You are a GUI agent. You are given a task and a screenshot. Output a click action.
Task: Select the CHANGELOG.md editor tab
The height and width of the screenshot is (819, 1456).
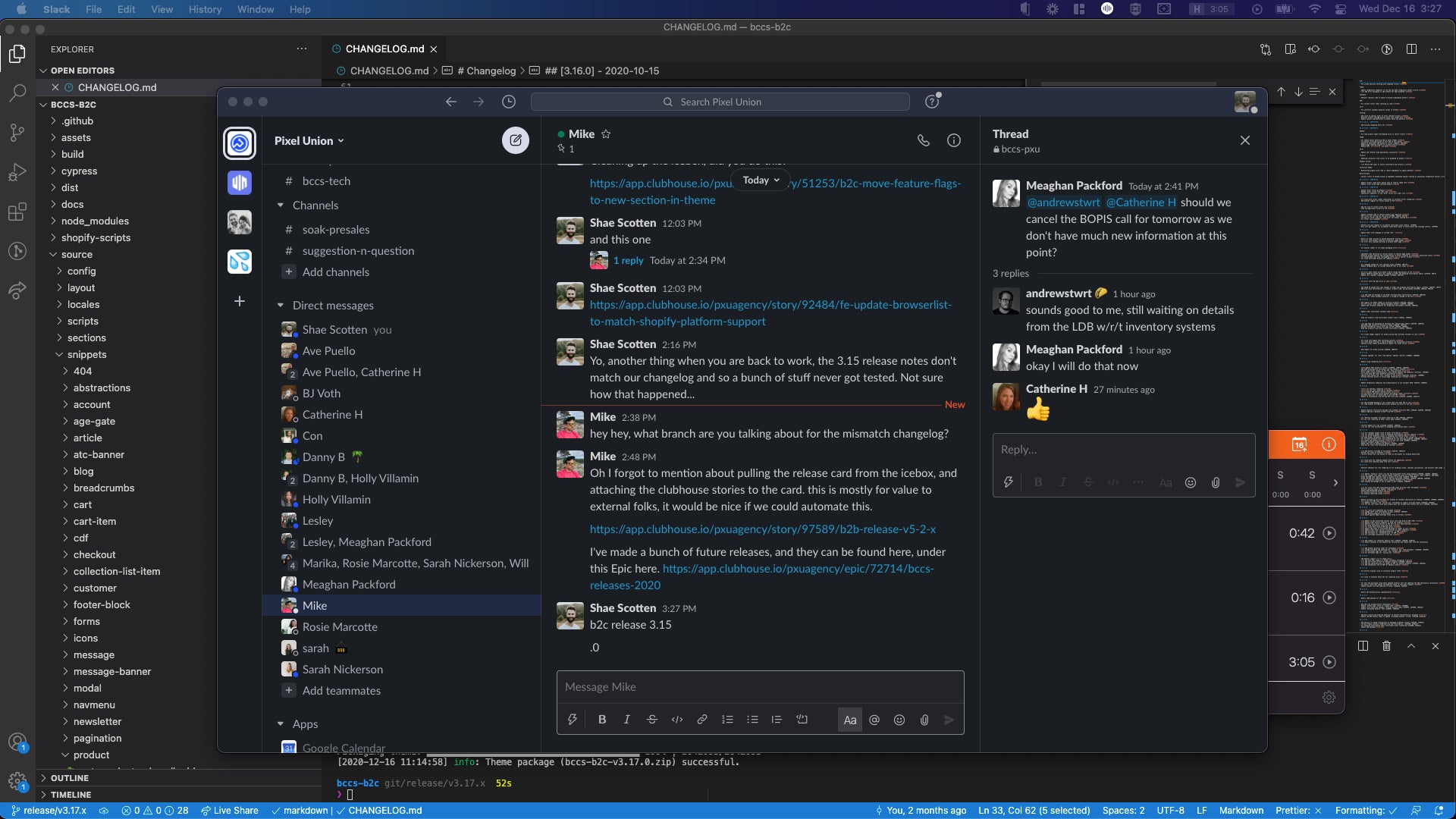(384, 49)
